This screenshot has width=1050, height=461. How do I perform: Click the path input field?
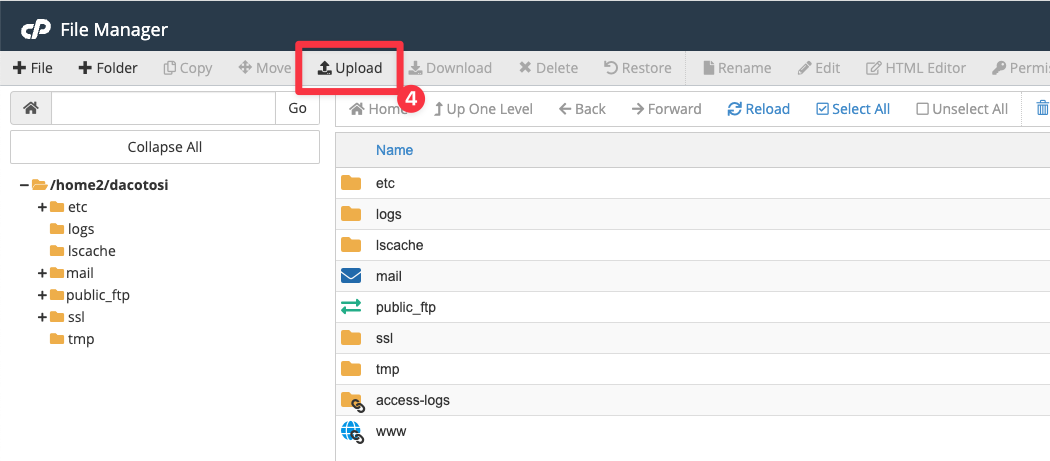[x=163, y=108]
